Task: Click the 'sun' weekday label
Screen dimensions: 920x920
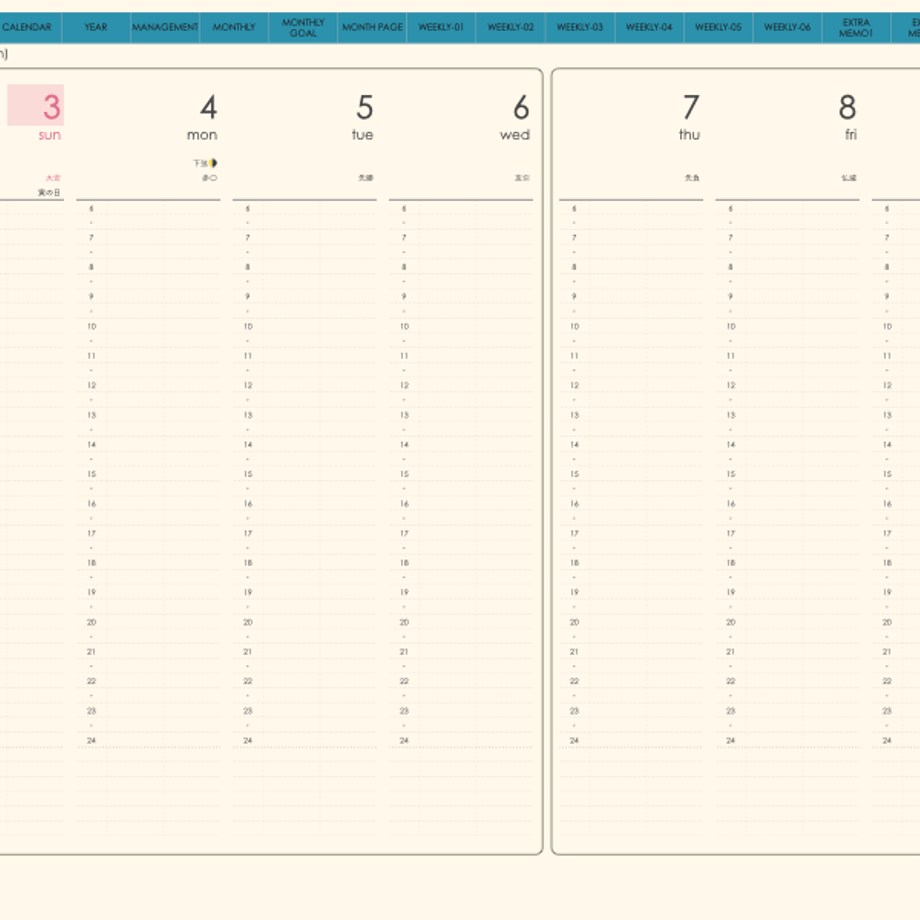Action: coord(50,135)
